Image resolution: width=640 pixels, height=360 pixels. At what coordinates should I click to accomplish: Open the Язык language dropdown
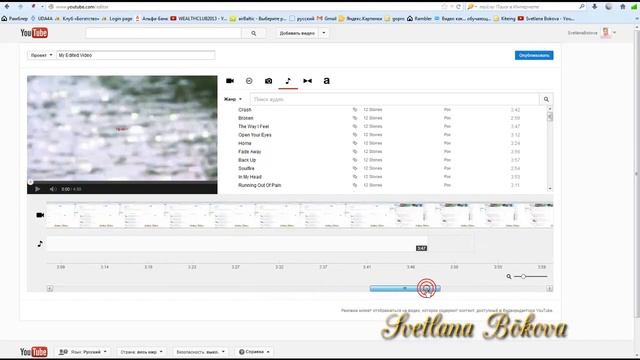(x=83, y=351)
